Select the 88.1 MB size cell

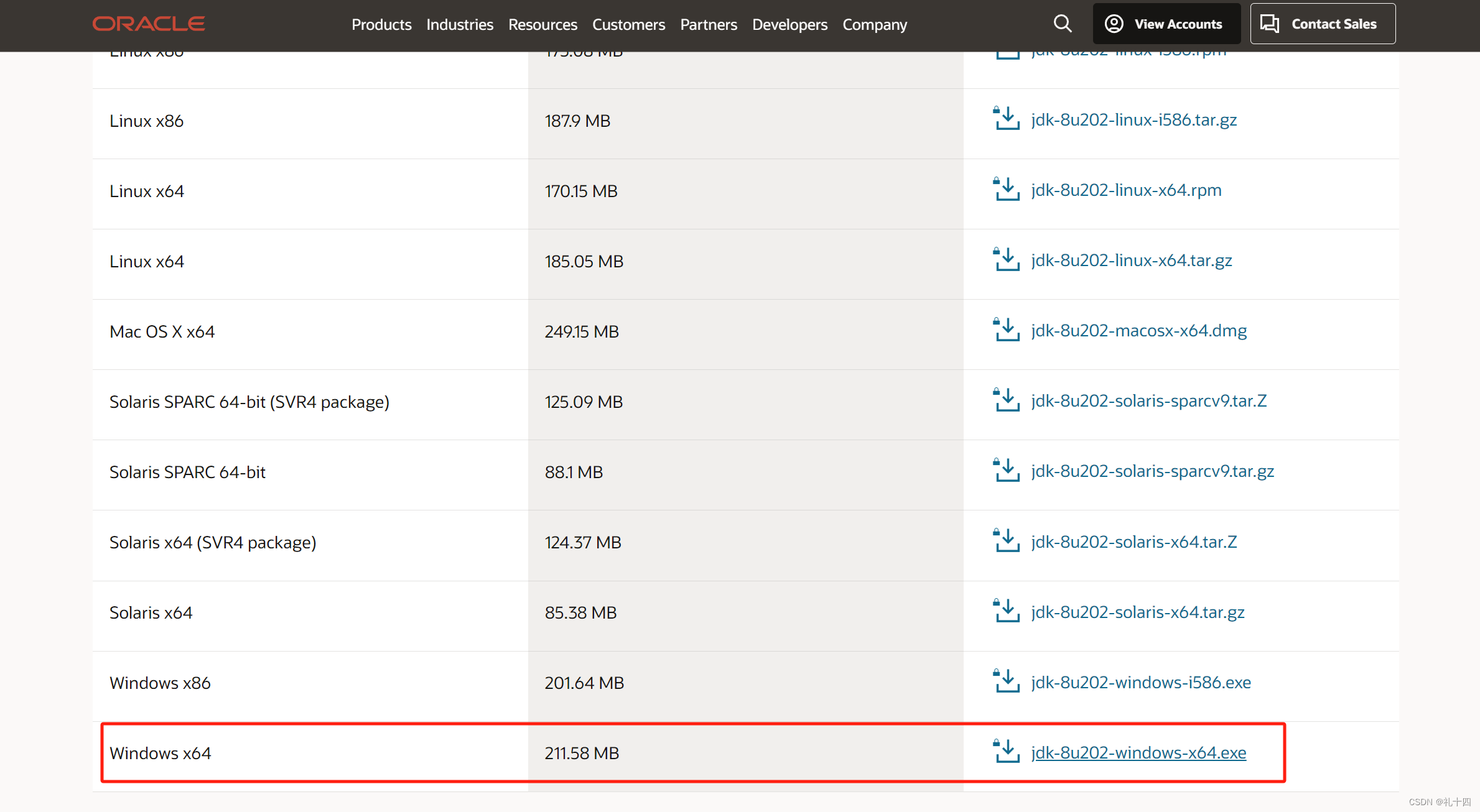[x=746, y=475]
